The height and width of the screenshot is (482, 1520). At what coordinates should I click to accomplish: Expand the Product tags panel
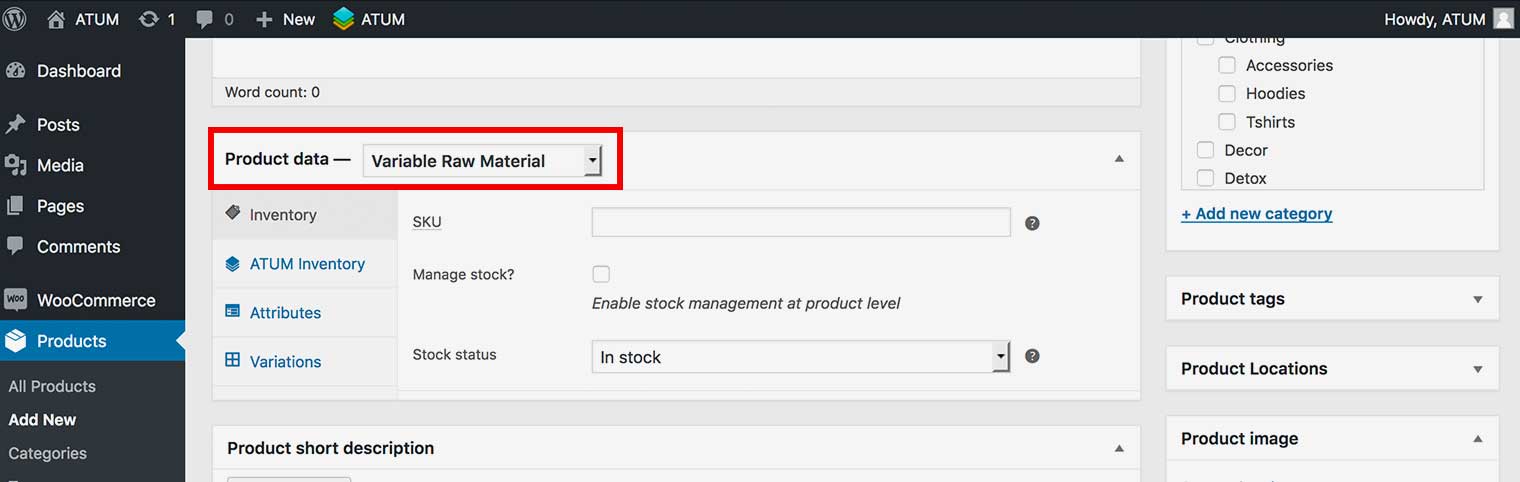[1477, 299]
